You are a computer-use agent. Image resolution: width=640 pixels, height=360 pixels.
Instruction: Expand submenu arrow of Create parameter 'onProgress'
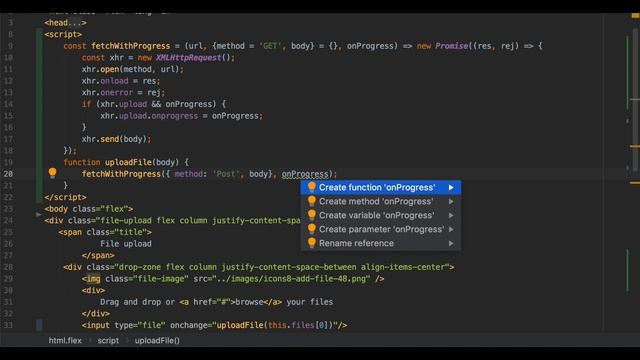[x=451, y=229]
